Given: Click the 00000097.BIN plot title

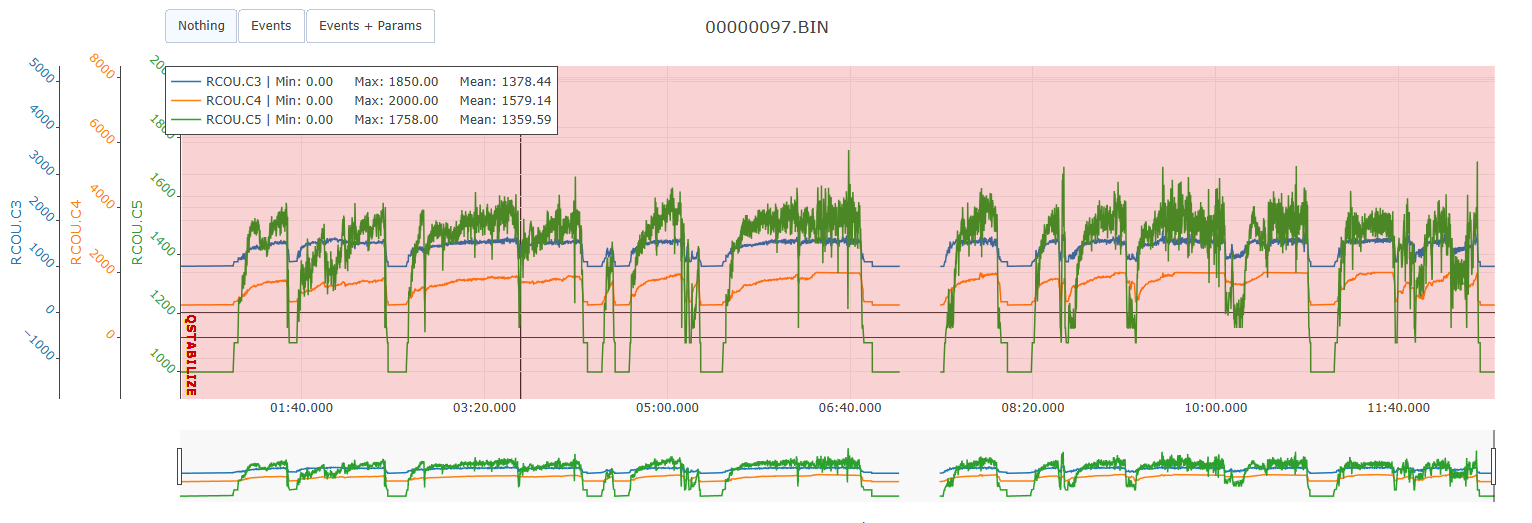Looking at the screenshot, I should (x=766, y=28).
